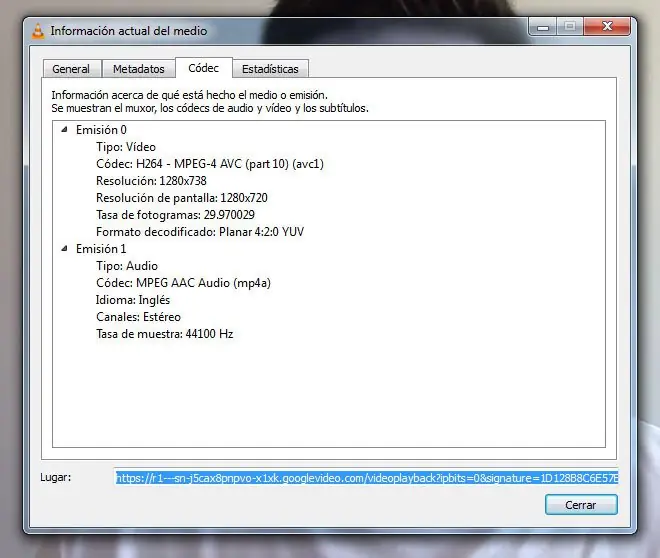Click the VLC cone icon in title bar

coord(38,31)
